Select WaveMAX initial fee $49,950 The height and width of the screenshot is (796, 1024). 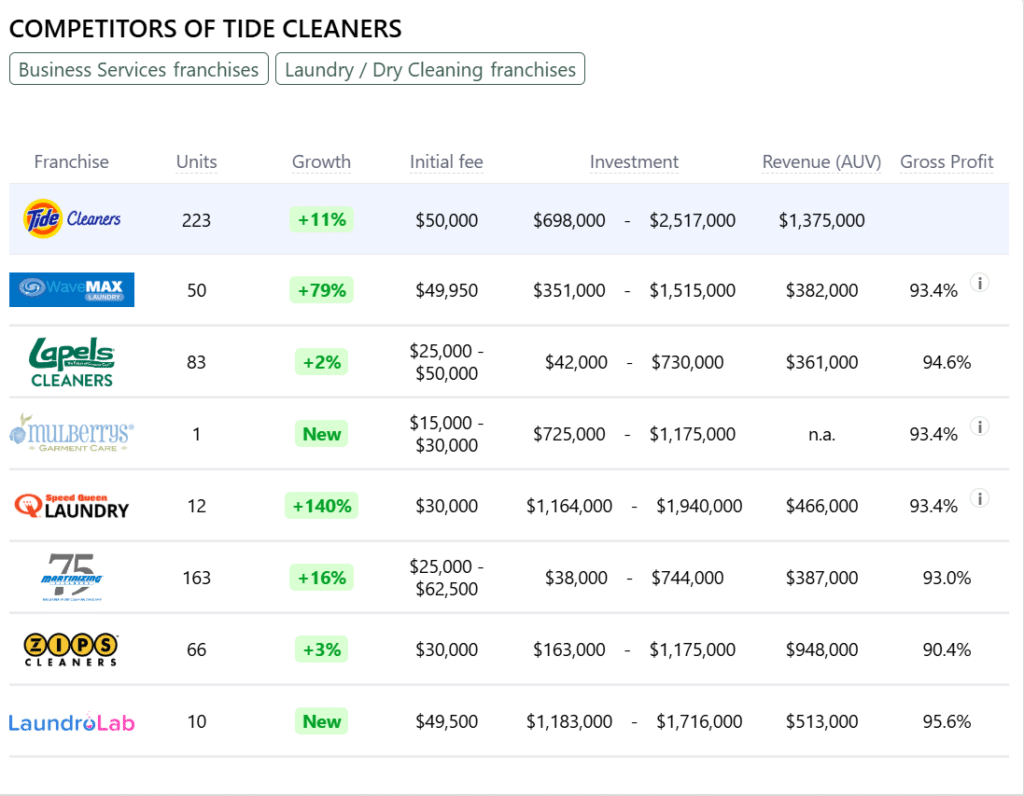(x=447, y=291)
